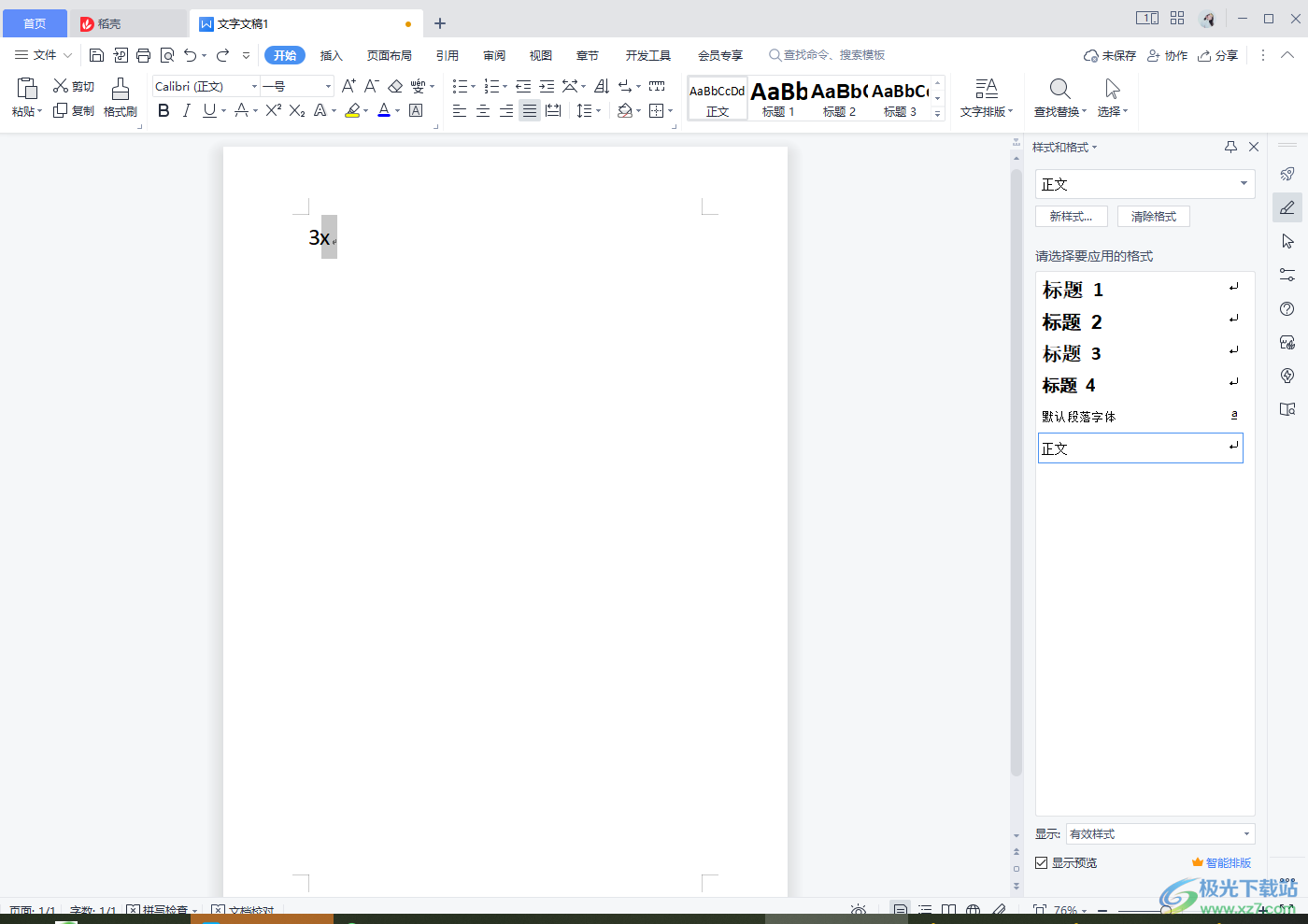
Task: Click the Clear Format button
Action: pos(1154,216)
